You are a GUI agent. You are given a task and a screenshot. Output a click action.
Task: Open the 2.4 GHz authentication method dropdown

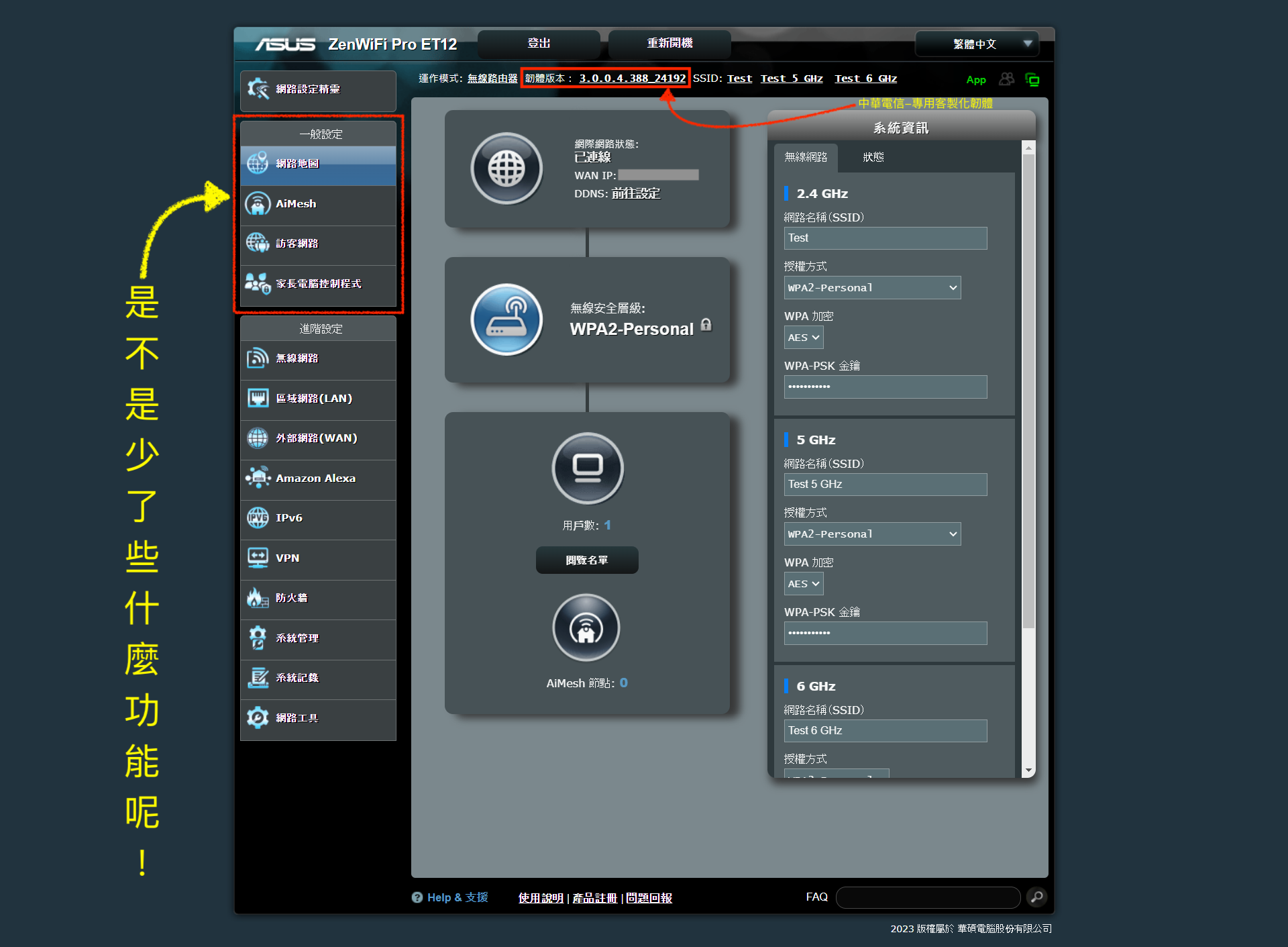(x=872, y=288)
